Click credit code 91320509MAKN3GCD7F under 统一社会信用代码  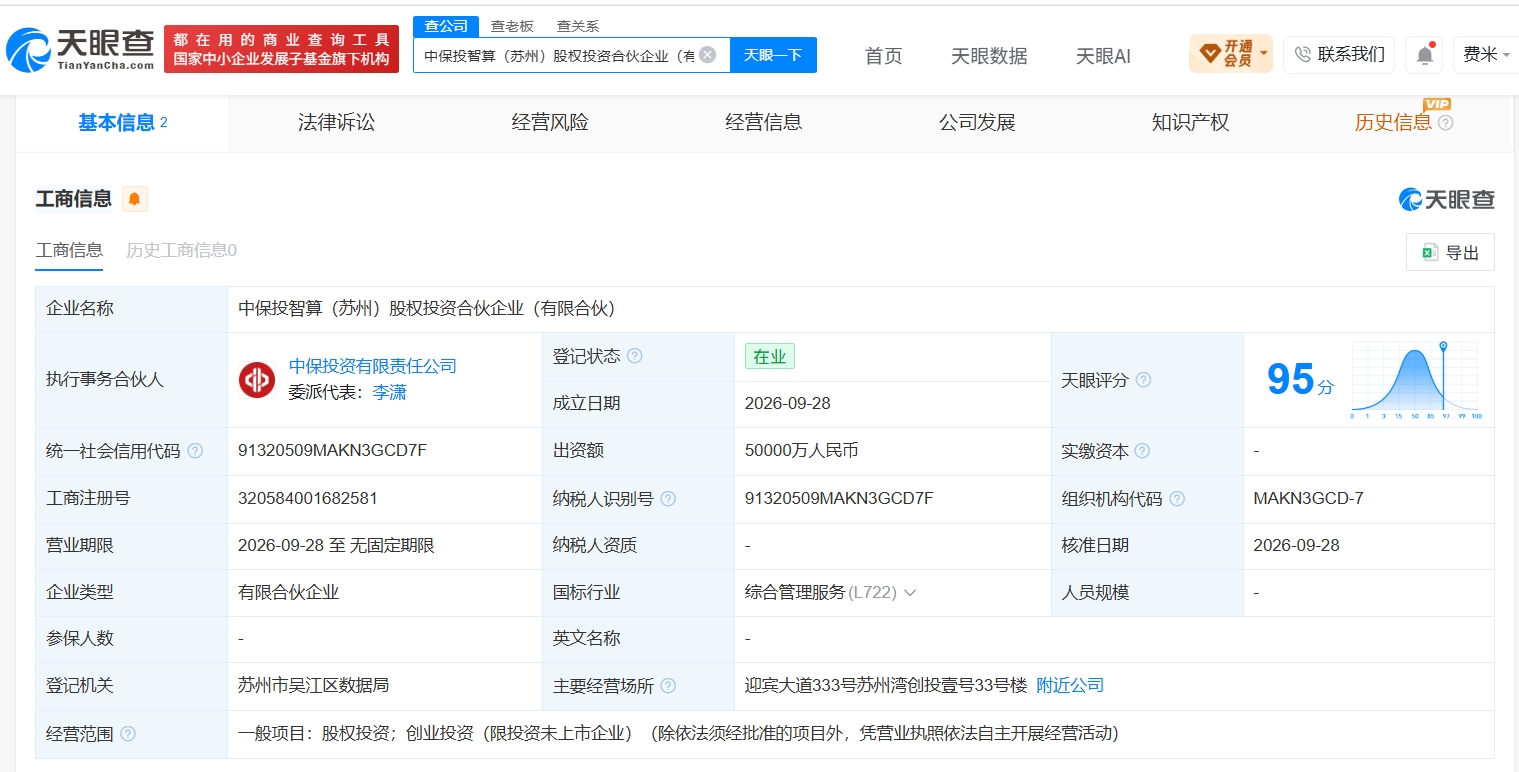(332, 451)
